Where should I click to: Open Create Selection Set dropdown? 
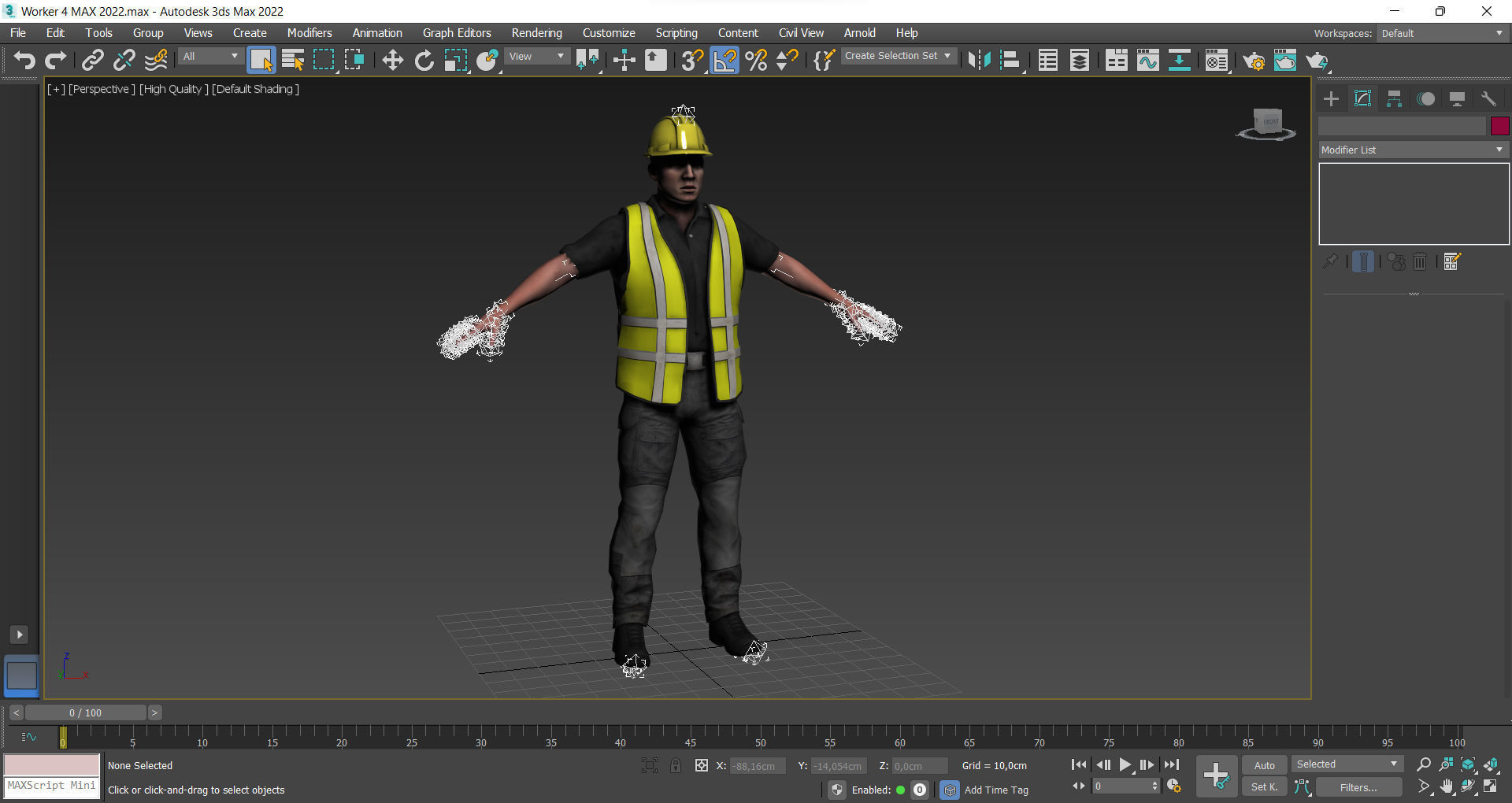tap(899, 56)
